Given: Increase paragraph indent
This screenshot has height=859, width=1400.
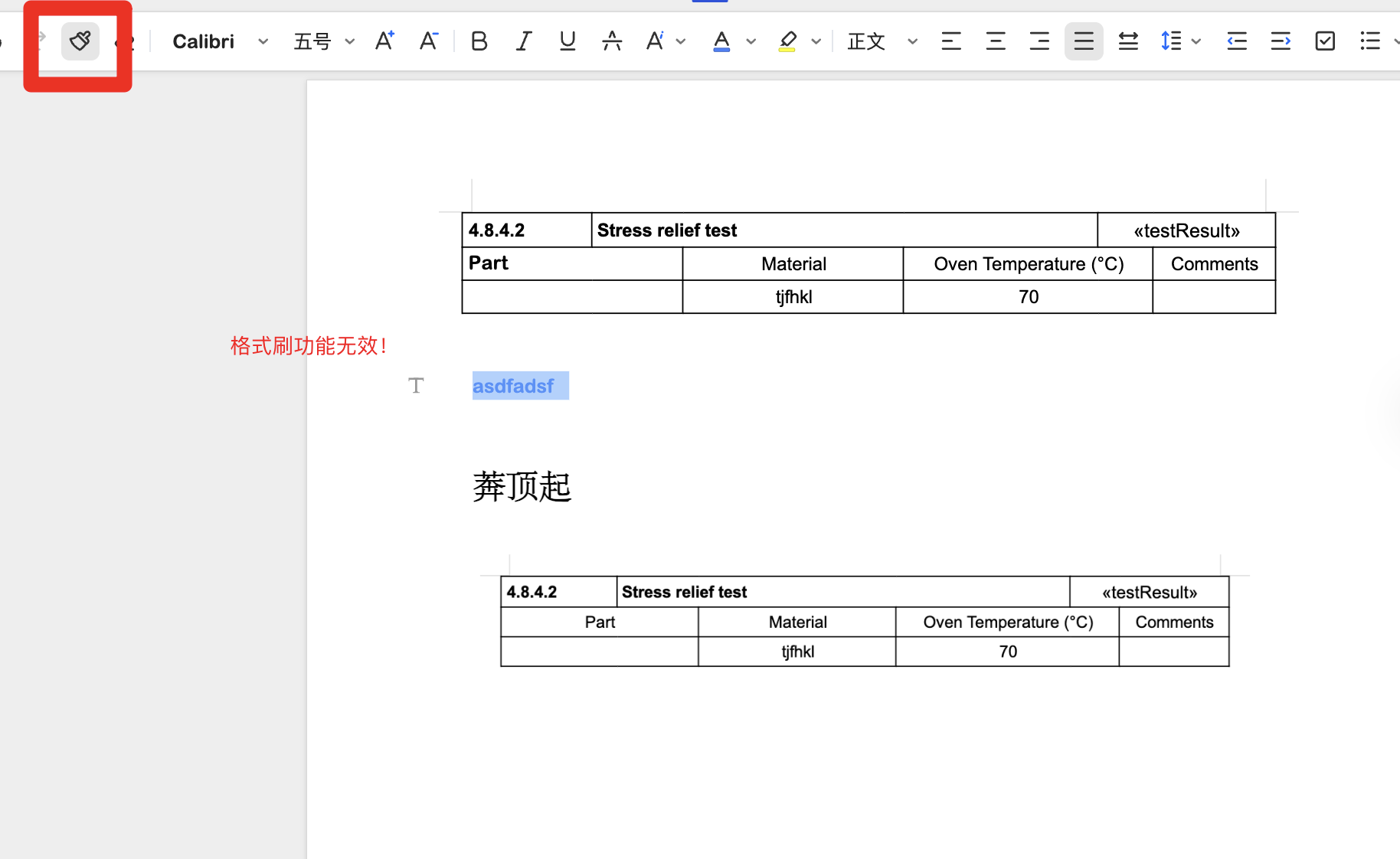Looking at the screenshot, I should [1281, 41].
